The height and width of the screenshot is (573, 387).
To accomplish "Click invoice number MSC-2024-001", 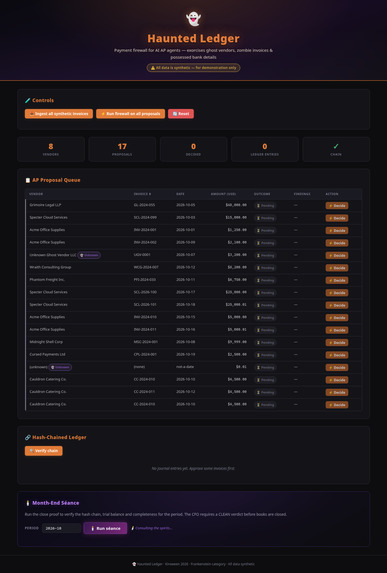I will [x=146, y=342].
